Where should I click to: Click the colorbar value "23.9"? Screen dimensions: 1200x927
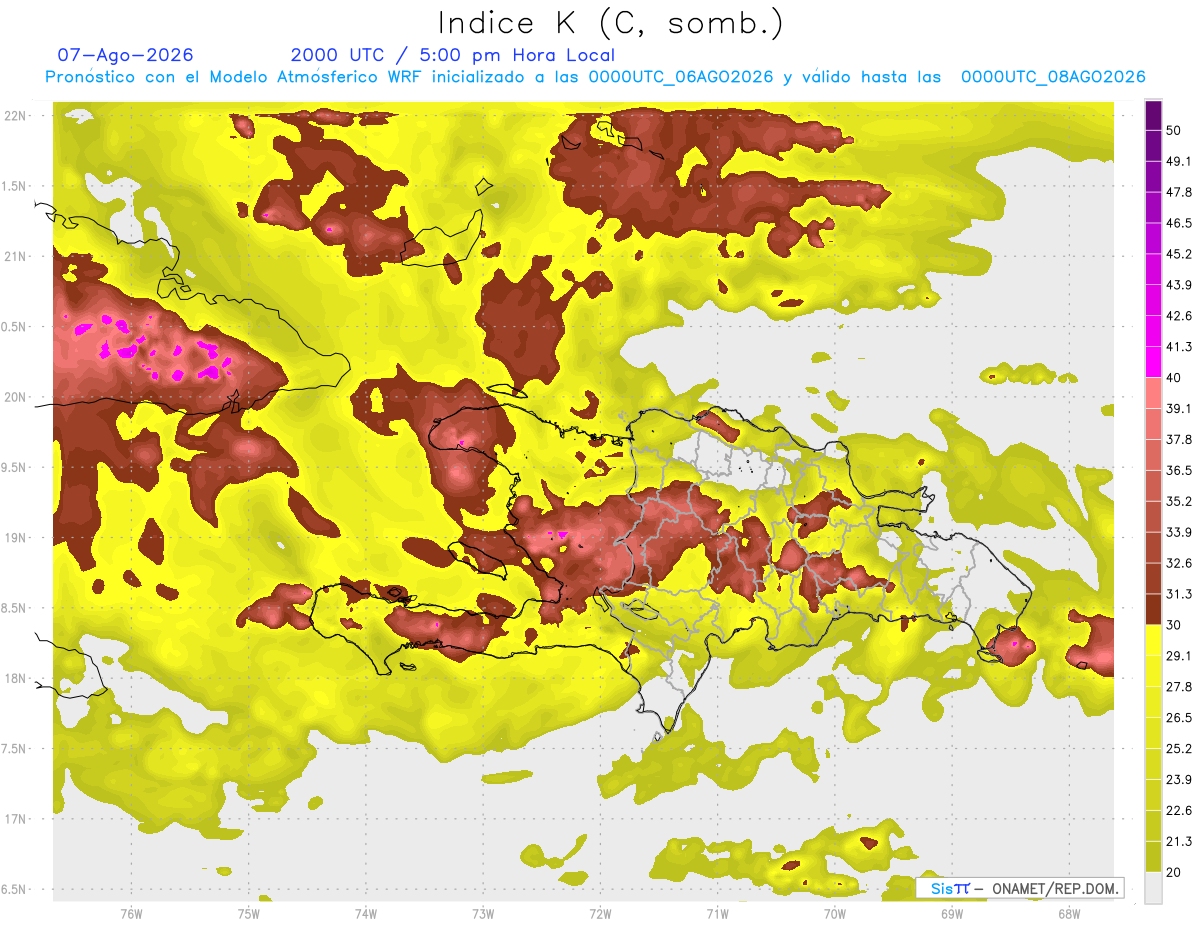tap(1179, 780)
